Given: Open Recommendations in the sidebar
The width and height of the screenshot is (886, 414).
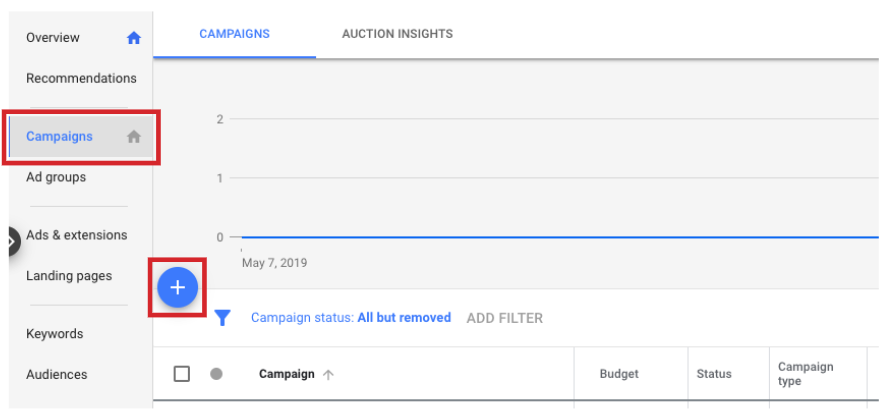Looking at the screenshot, I should tap(81, 78).
